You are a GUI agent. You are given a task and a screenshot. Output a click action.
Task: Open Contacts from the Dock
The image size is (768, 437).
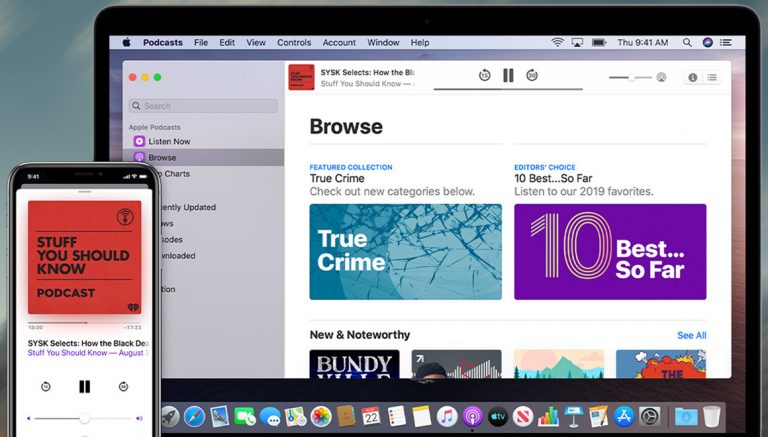coord(346,417)
